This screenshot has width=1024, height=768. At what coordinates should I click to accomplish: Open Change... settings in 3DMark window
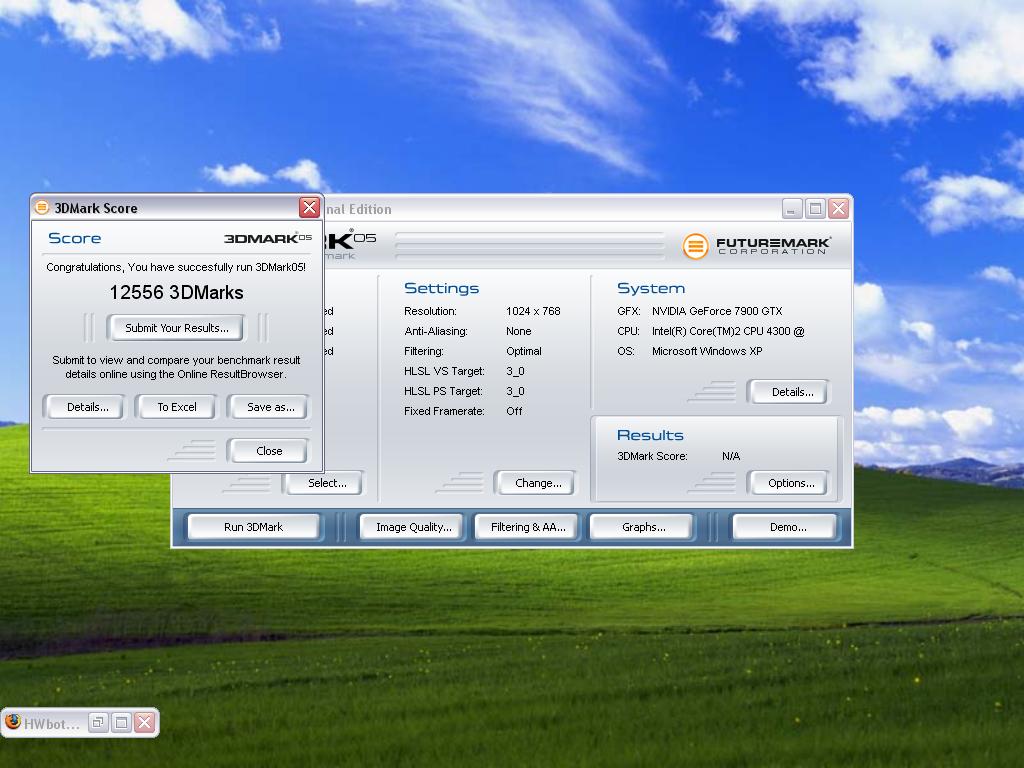[x=537, y=483]
